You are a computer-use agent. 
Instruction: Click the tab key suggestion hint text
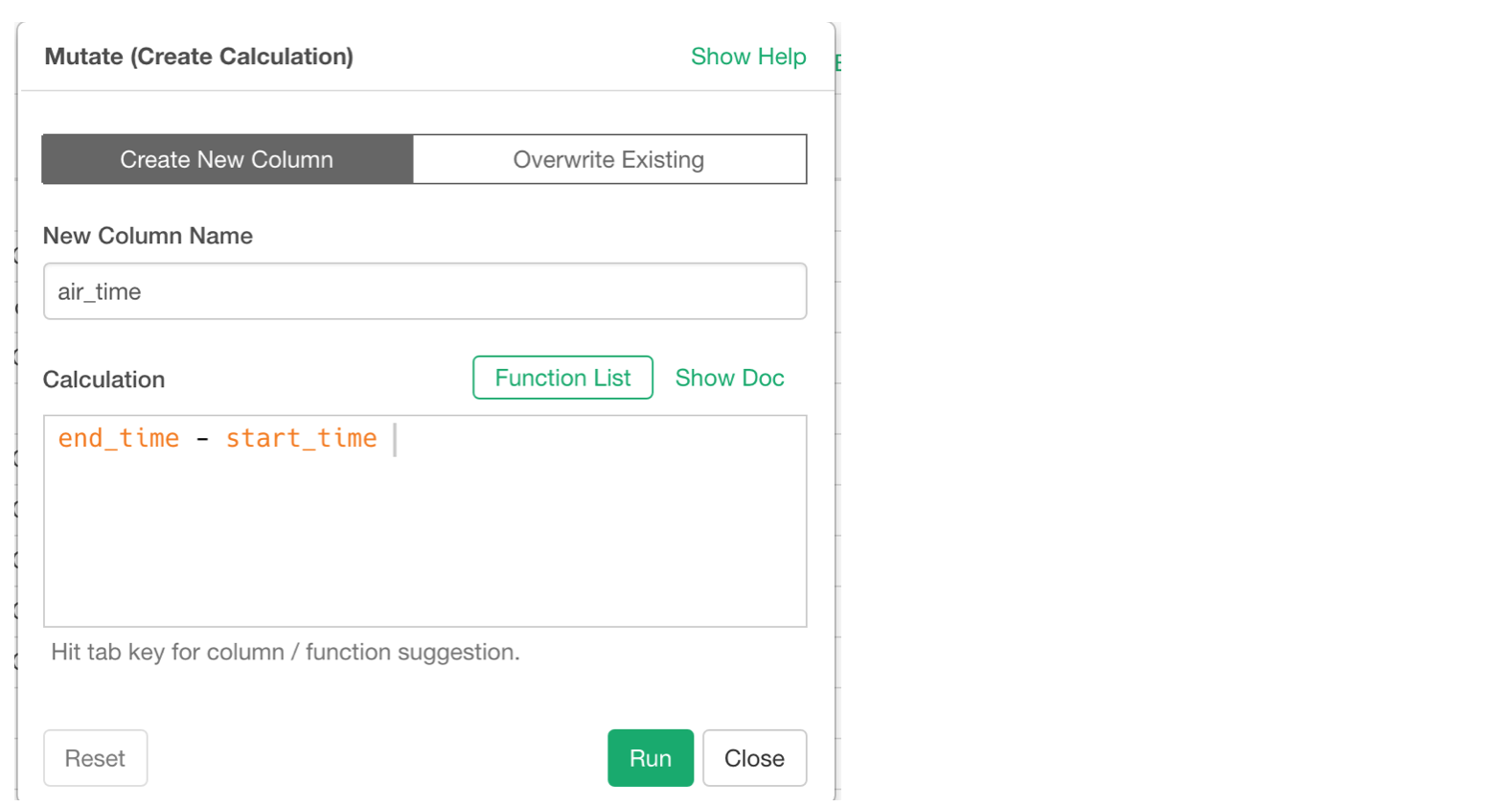point(285,652)
